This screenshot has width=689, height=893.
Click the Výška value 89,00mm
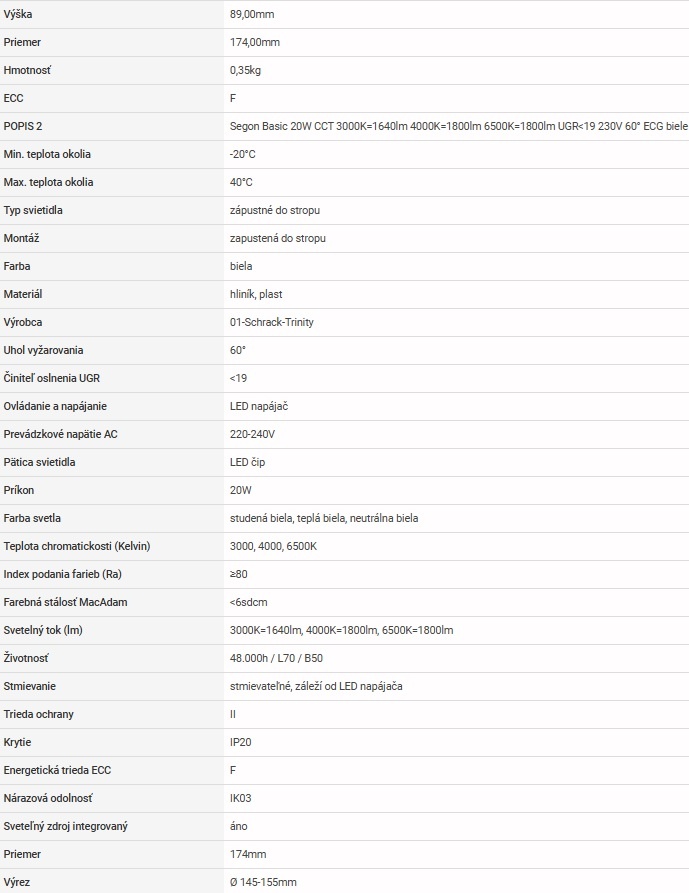(x=251, y=15)
